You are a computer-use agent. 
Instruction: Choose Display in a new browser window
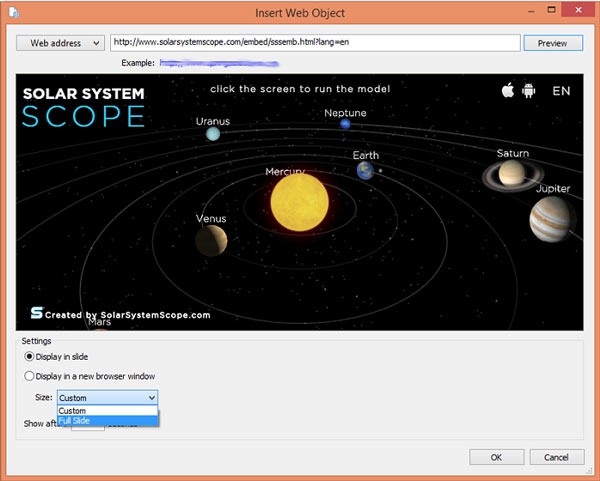30,376
